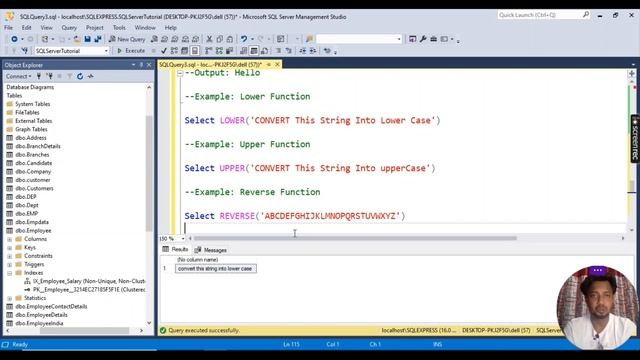Image resolution: width=640 pixels, height=360 pixels.
Task: Expand the Triggers folder node
Action: pyautogui.click(x=9, y=264)
